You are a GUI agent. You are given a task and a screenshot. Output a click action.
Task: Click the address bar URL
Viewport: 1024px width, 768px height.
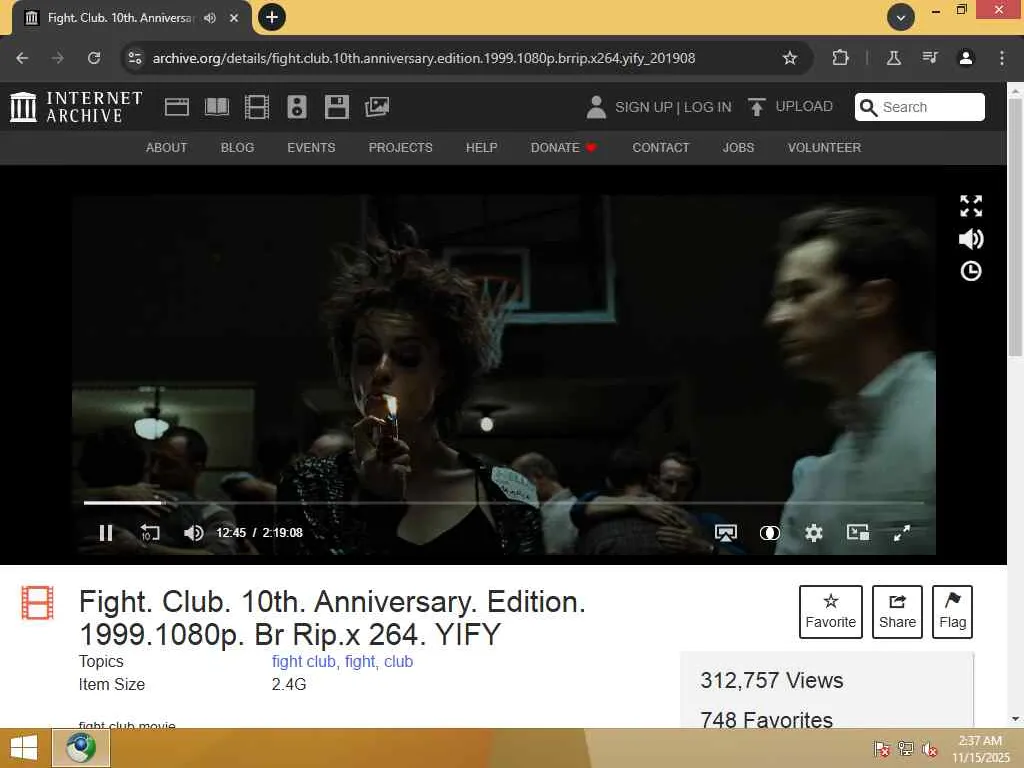click(424, 58)
